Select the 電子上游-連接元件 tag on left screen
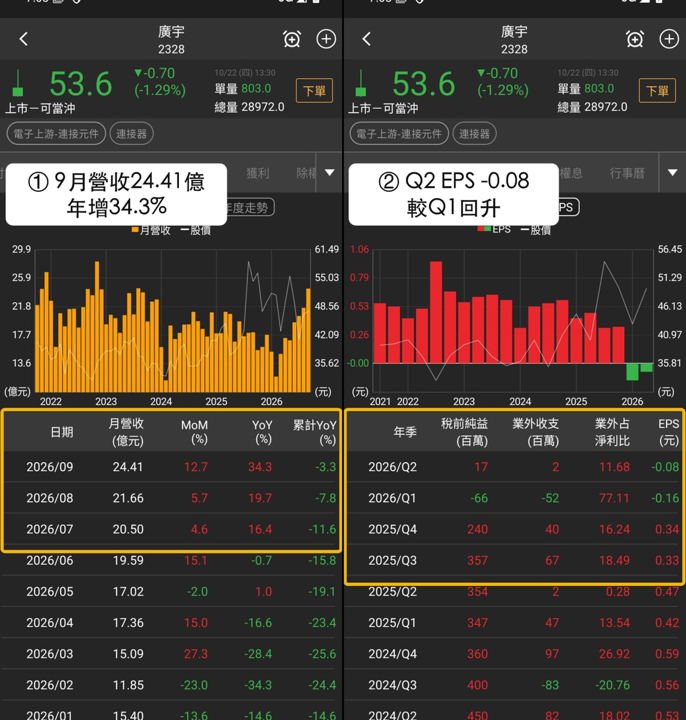Screen dimensions: 686x720 click(x=56, y=134)
